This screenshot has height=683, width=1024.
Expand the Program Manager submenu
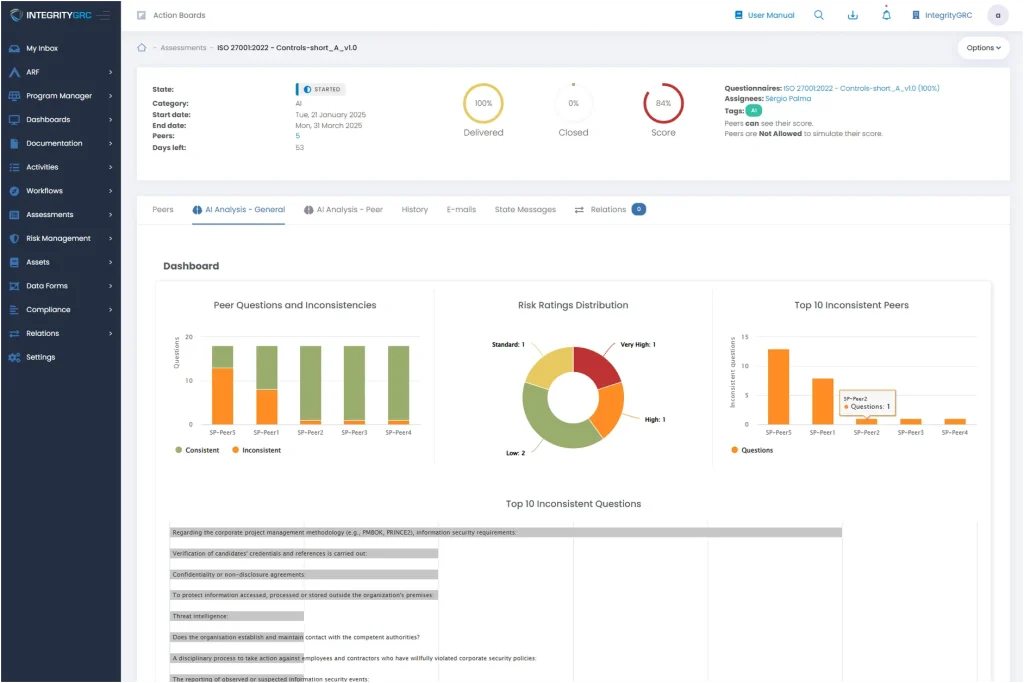(x=58, y=96)
